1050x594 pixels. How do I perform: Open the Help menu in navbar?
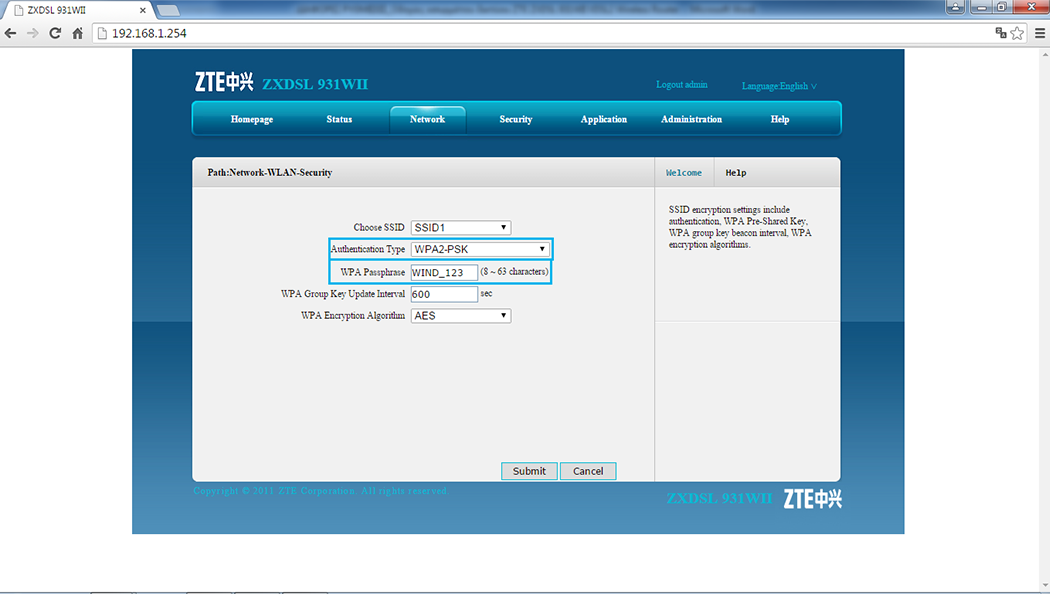click(x=779, y=119)
